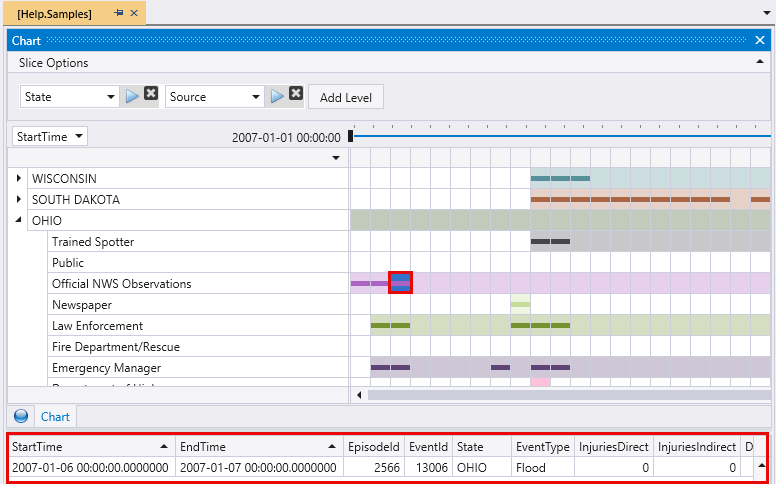Click the scroll-left arrow of chart scrollbar
Image resolution: width=776 pixels, height=484 pixels.
coord(359,395)
